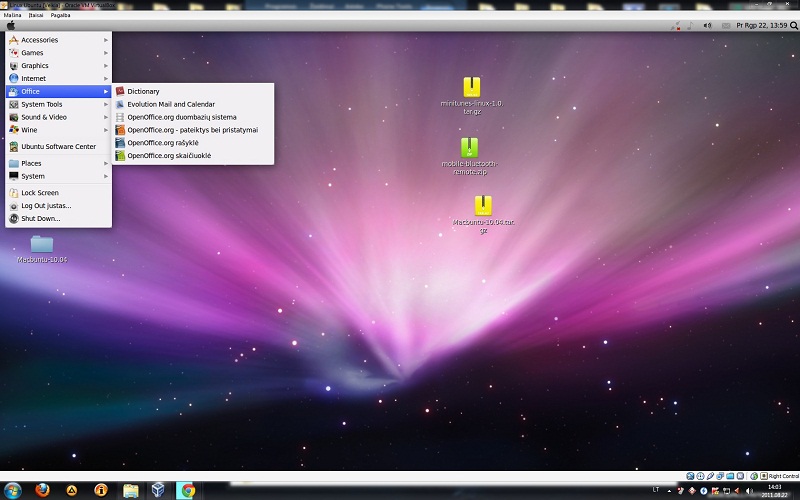This screenshot has width=800, height=500.
Task: Click the search magnifier in top panel
Action: 794,25
